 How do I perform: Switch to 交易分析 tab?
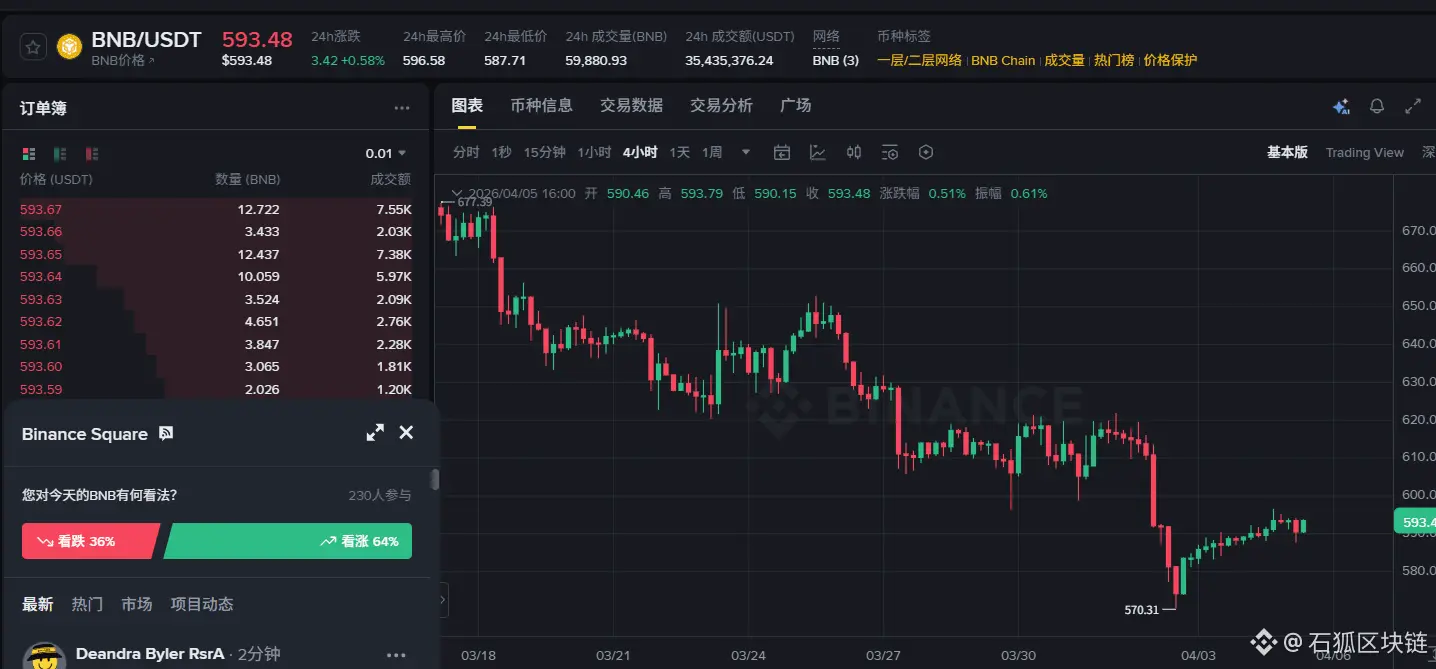click(721, 105)
